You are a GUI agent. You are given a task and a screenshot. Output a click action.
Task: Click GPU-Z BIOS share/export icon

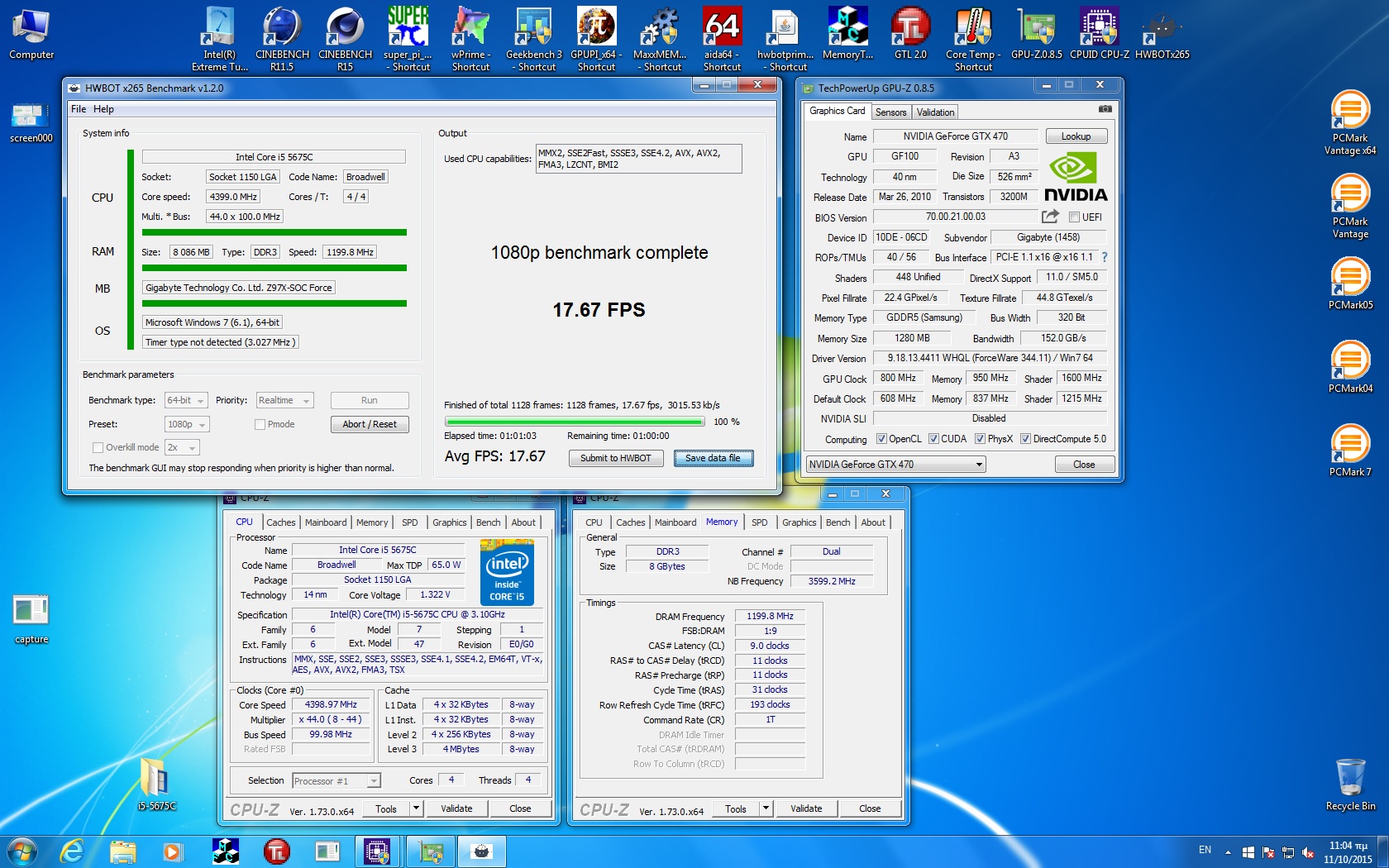(x=1050, y=217)
